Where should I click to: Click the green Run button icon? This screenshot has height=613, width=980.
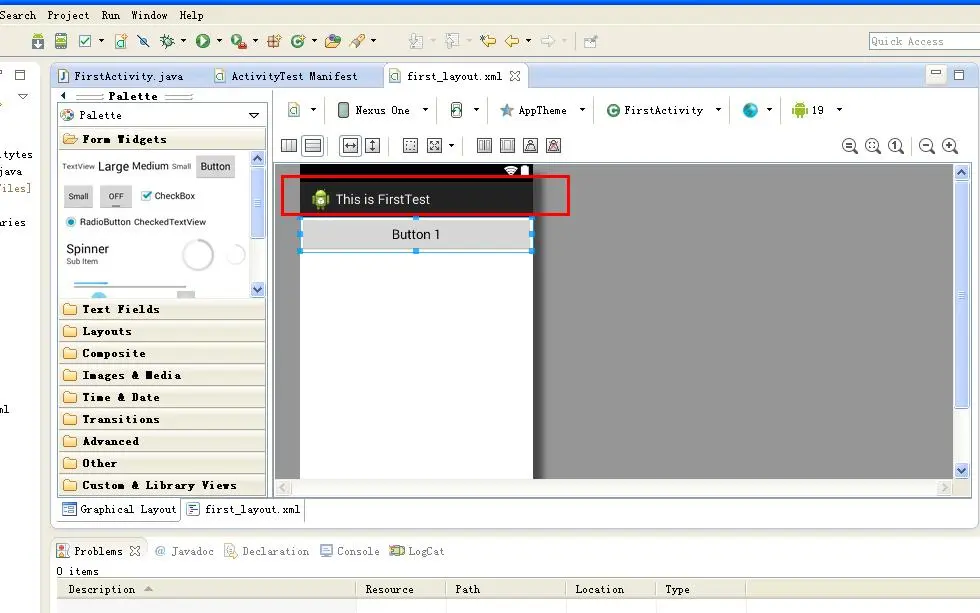(202, 41)
